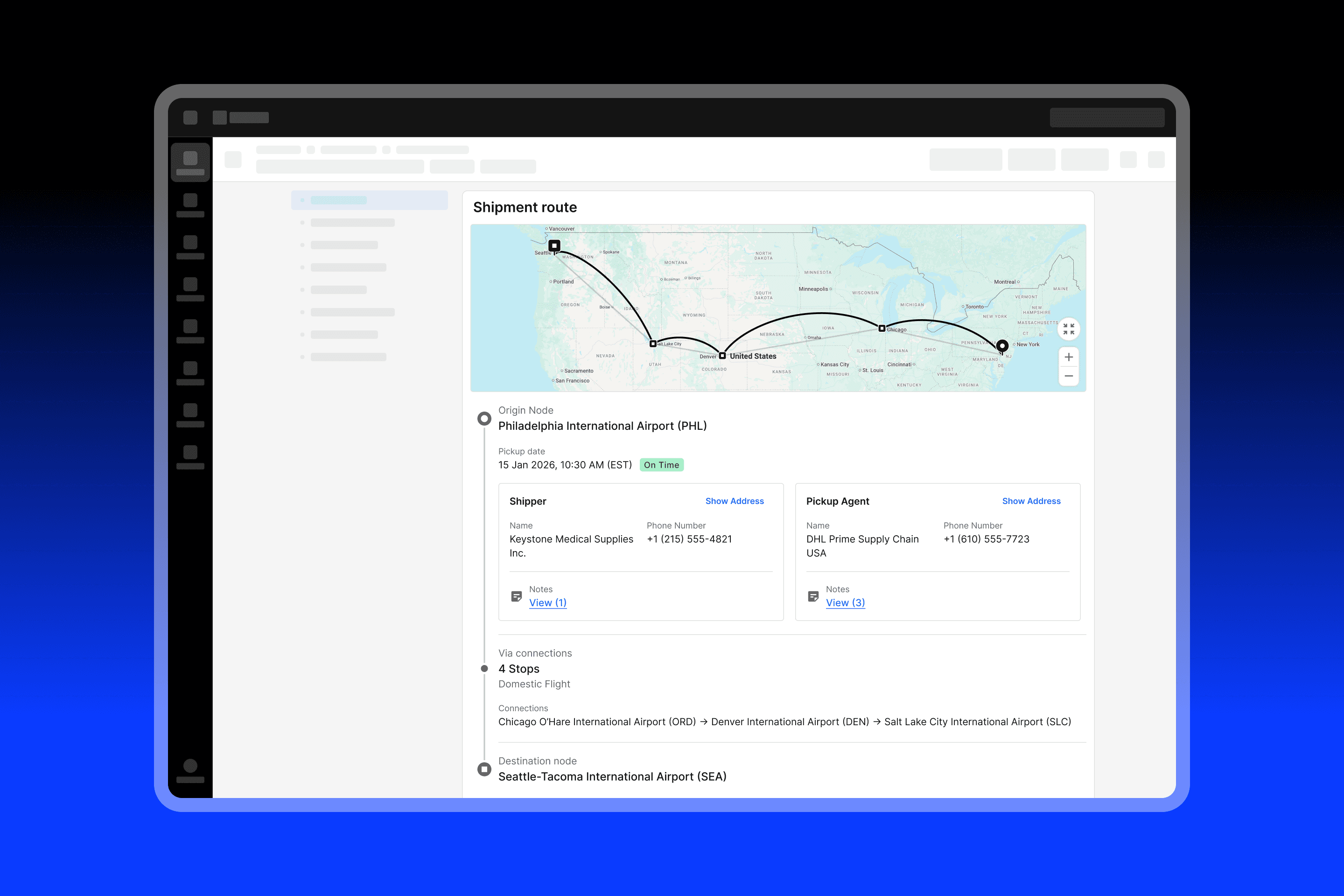Select the second item in section list

(x=352, y=223)
